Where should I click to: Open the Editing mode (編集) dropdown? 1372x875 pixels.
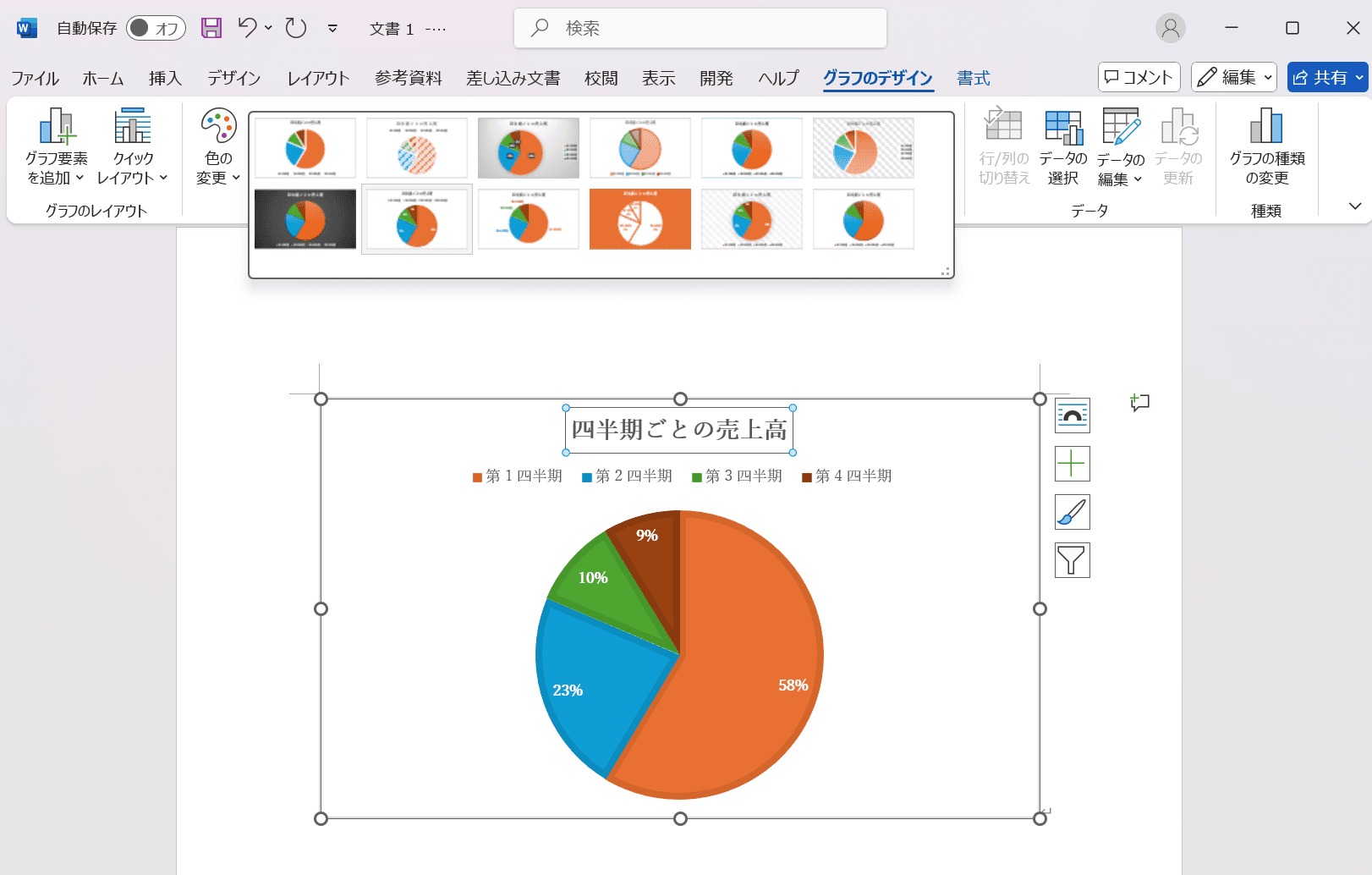[1233, 77]
